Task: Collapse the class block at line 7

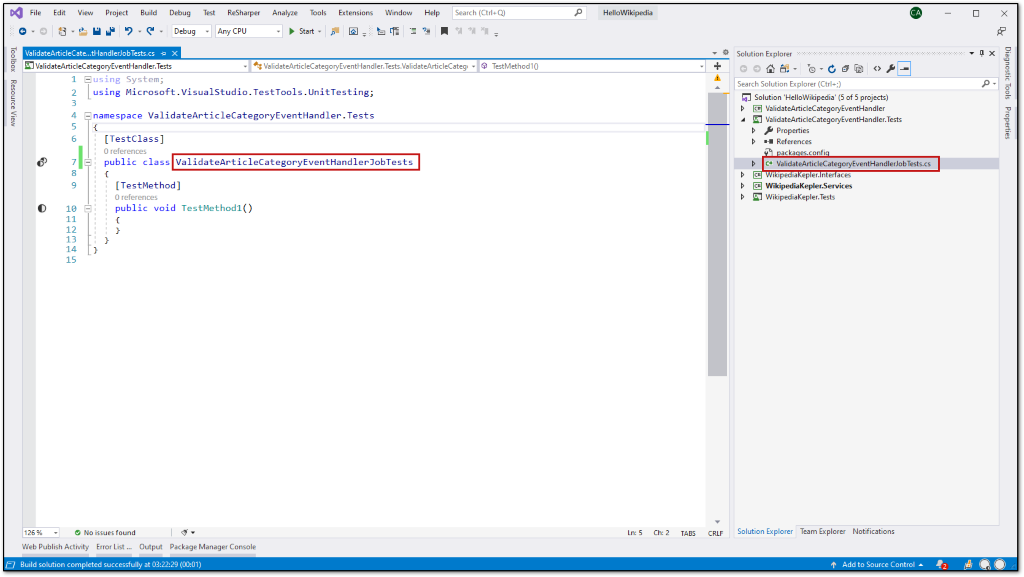Action: click(x=88, y=162)
